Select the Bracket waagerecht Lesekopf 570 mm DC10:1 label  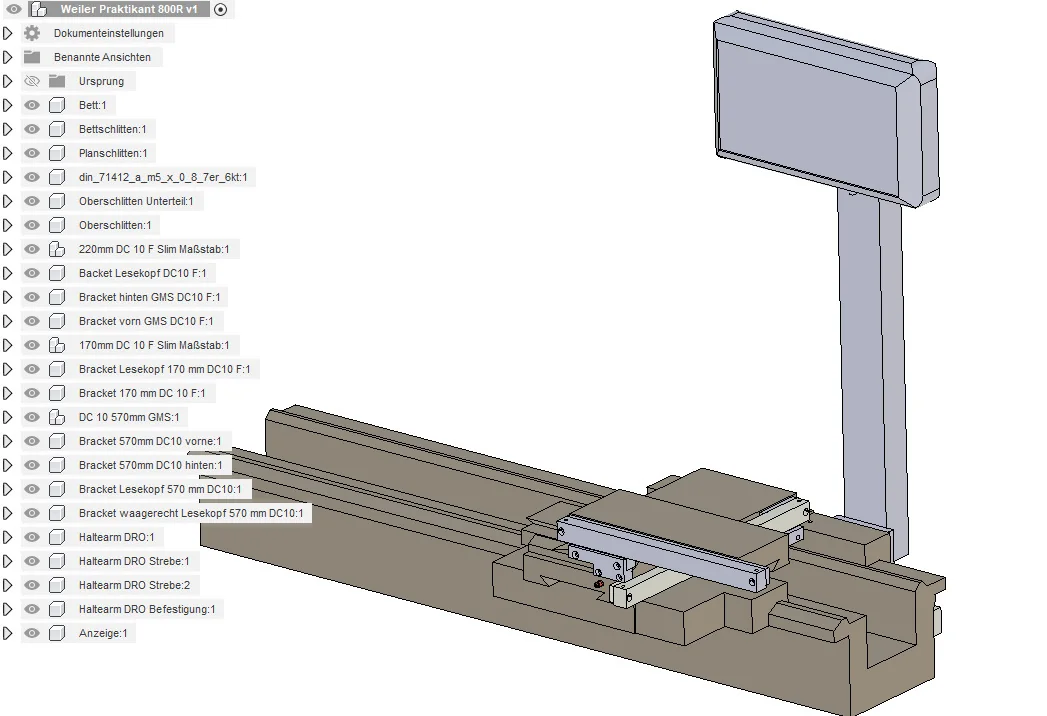click(x=191, y=513)
